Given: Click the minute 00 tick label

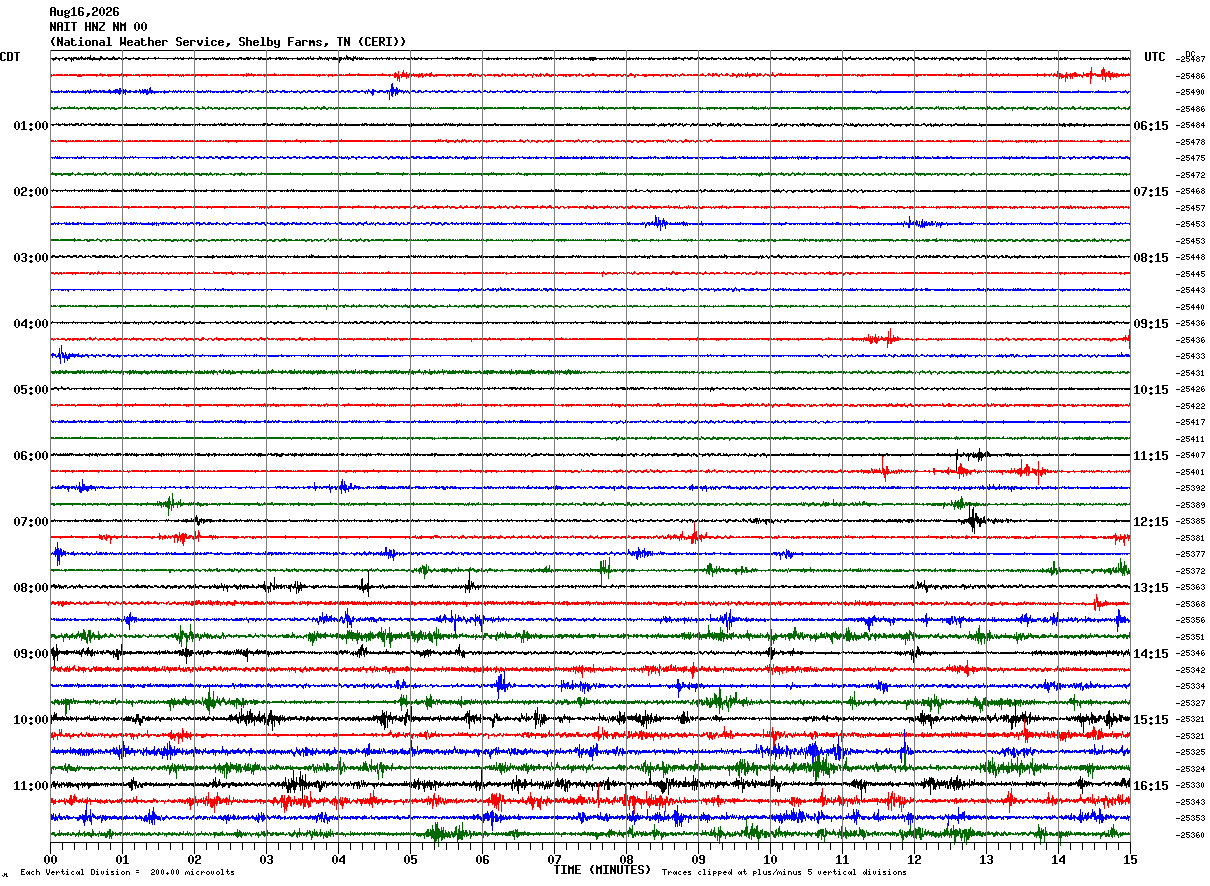Looking at the screenshot, I should (x=50, y=859).
